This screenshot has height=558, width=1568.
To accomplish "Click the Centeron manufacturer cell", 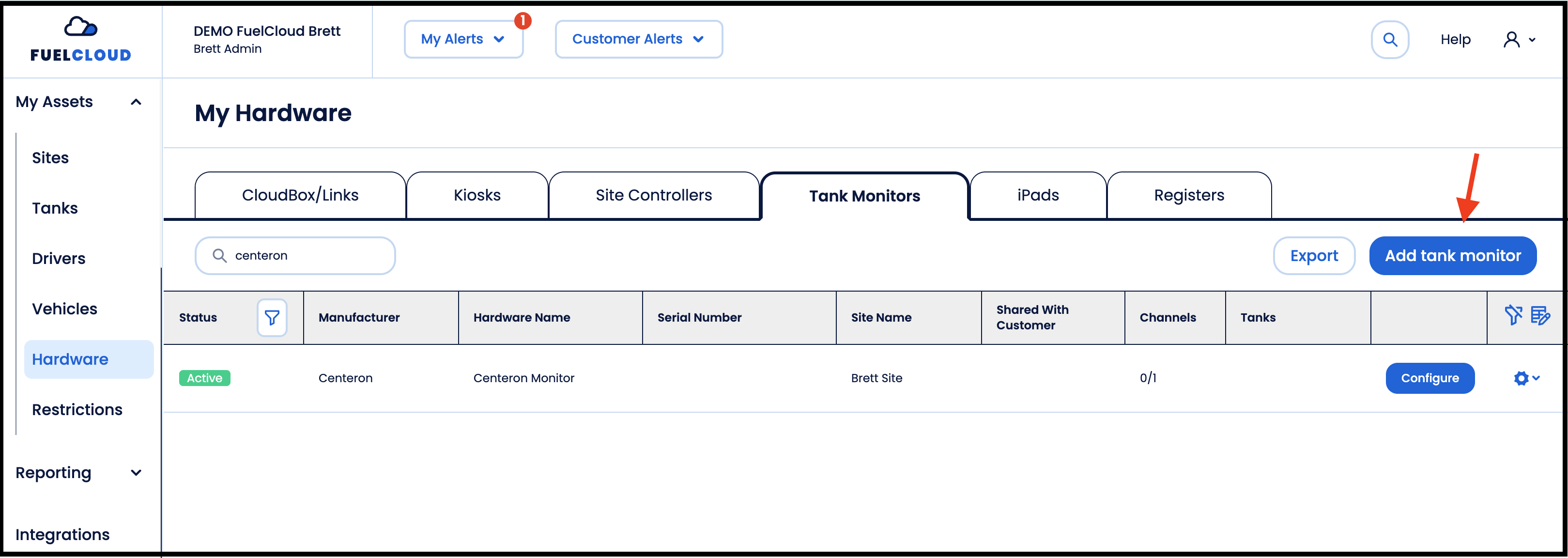I will (345, 378).
